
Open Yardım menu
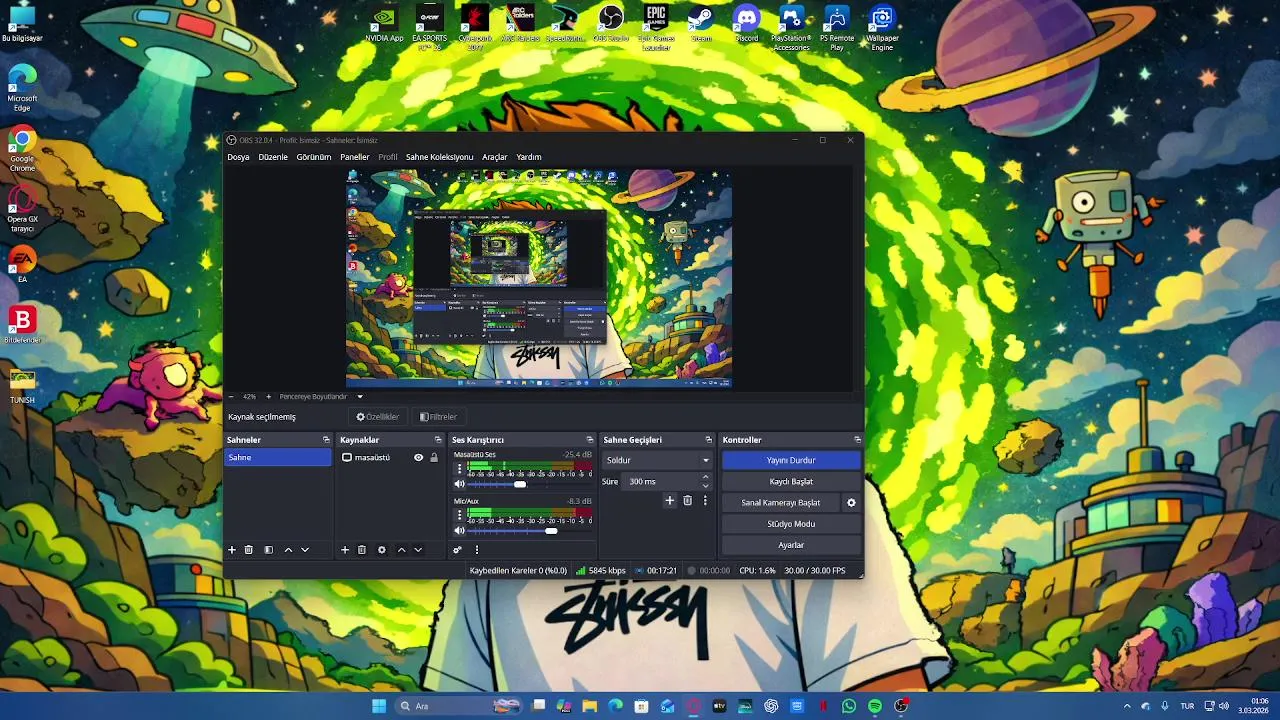click(529, 157)
